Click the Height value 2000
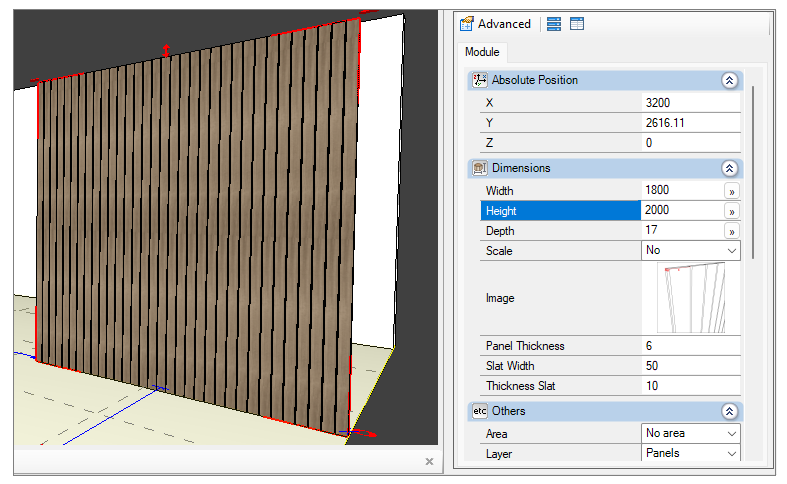This screenshot has width=787, height=484. click(657, 210)
